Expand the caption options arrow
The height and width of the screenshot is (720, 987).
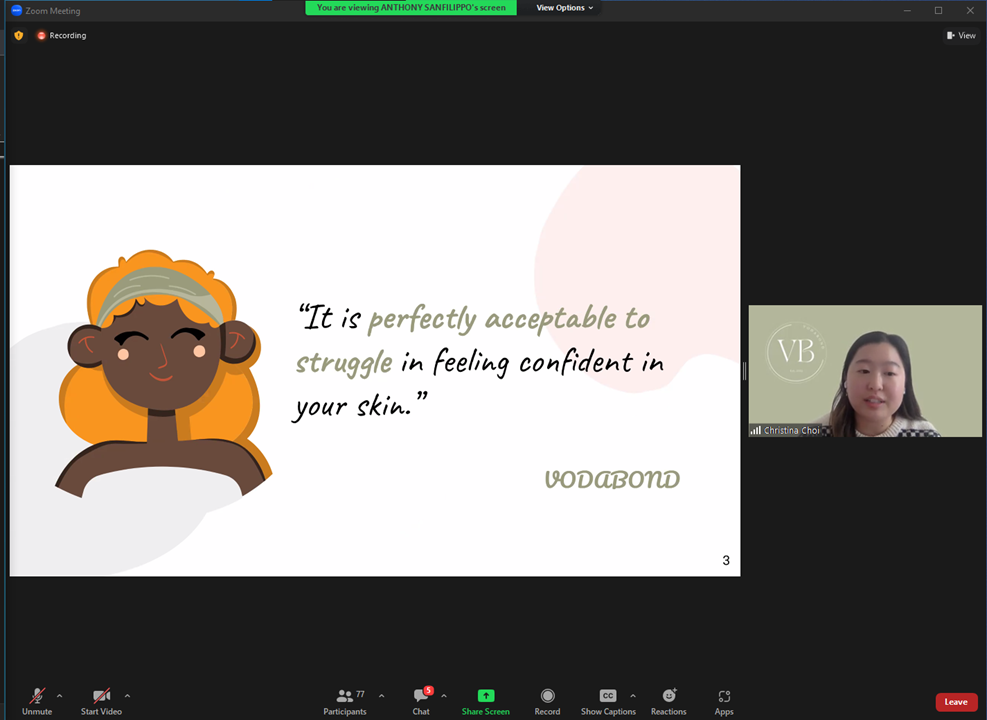633,695
